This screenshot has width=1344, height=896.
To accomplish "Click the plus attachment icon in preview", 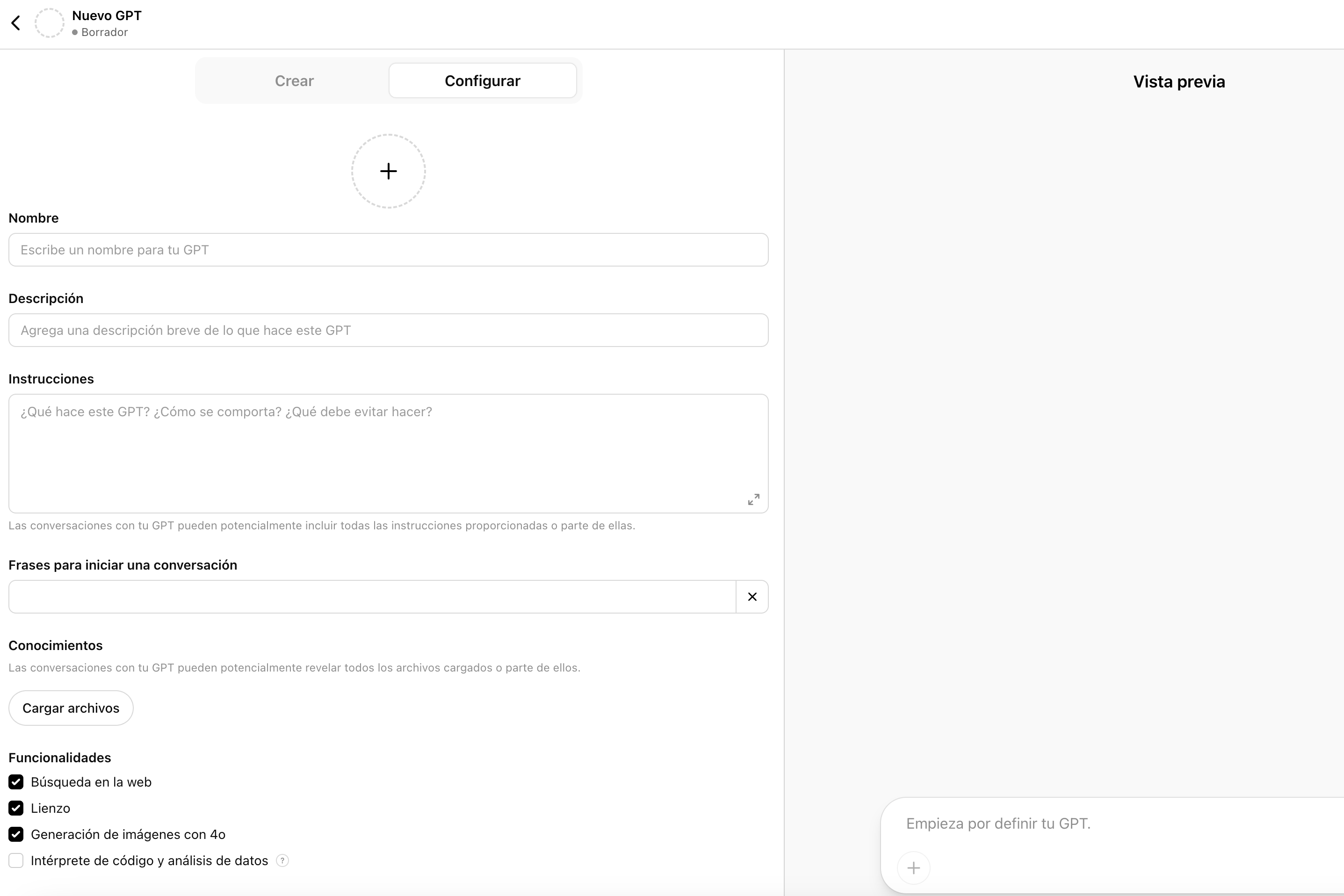I will [913, 868].
